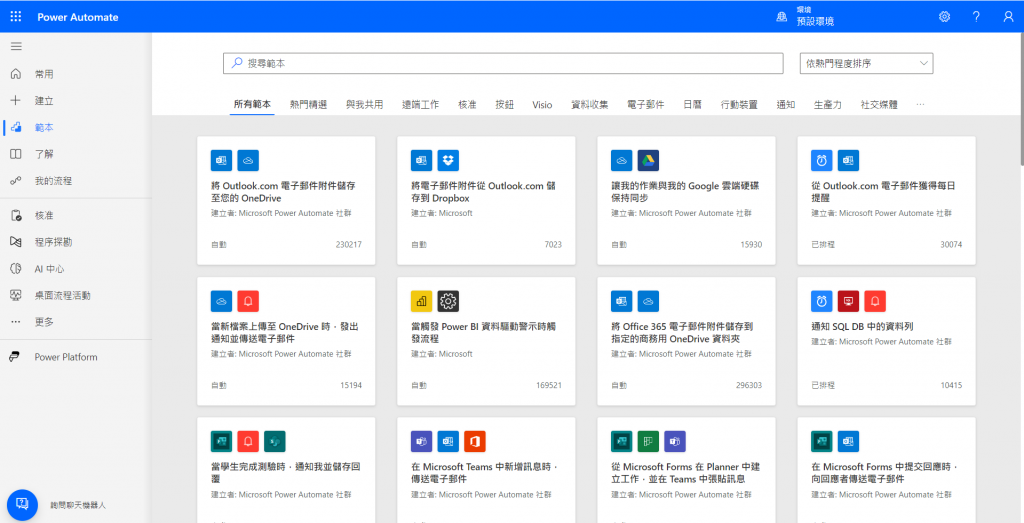
Task: Open the 核准 templates tab
Action: tap(467, 104)
